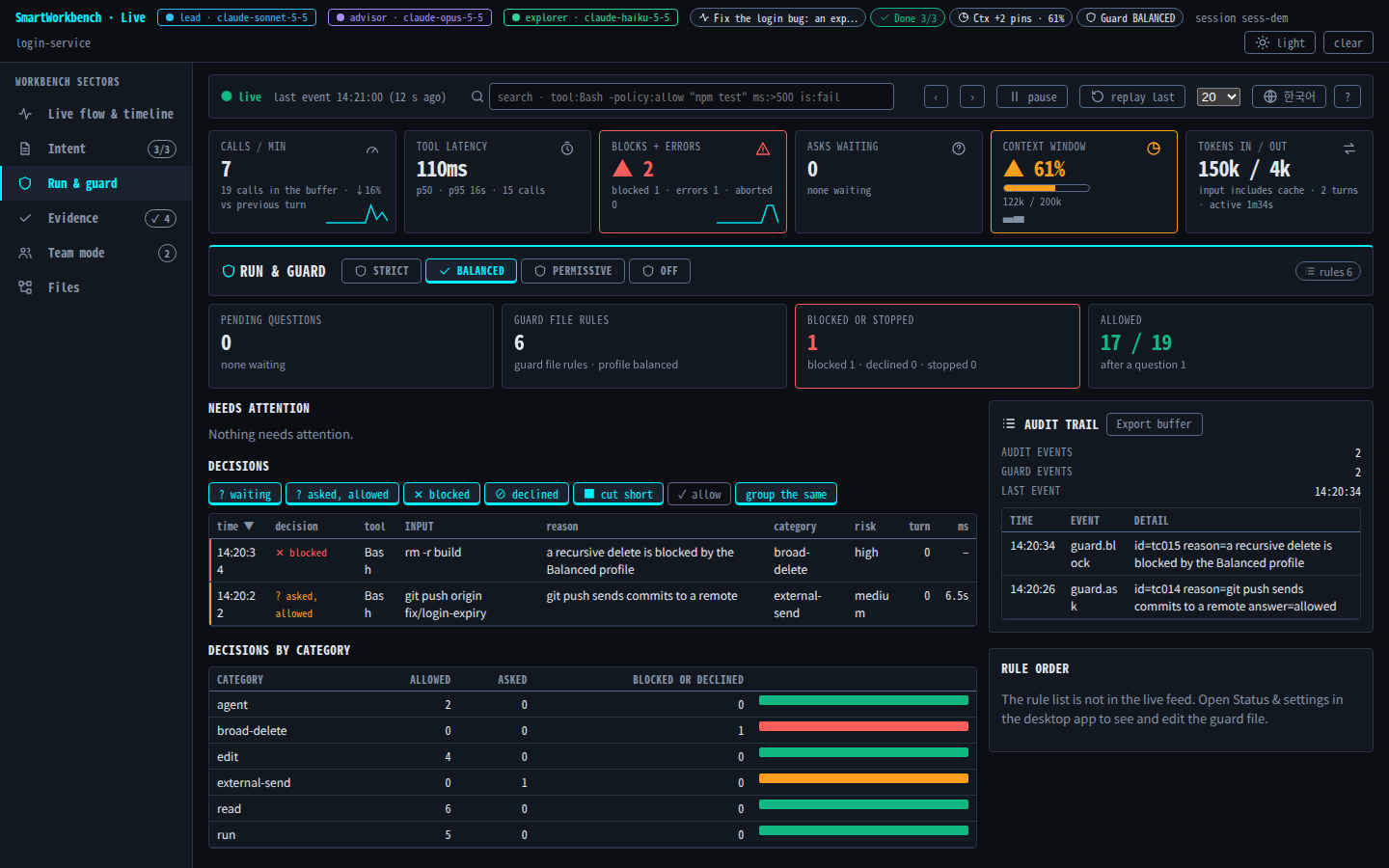1389x868 pixels.
Task: Toggle the group the same filter
Action: pyautogui.click(x=785, y=494)
